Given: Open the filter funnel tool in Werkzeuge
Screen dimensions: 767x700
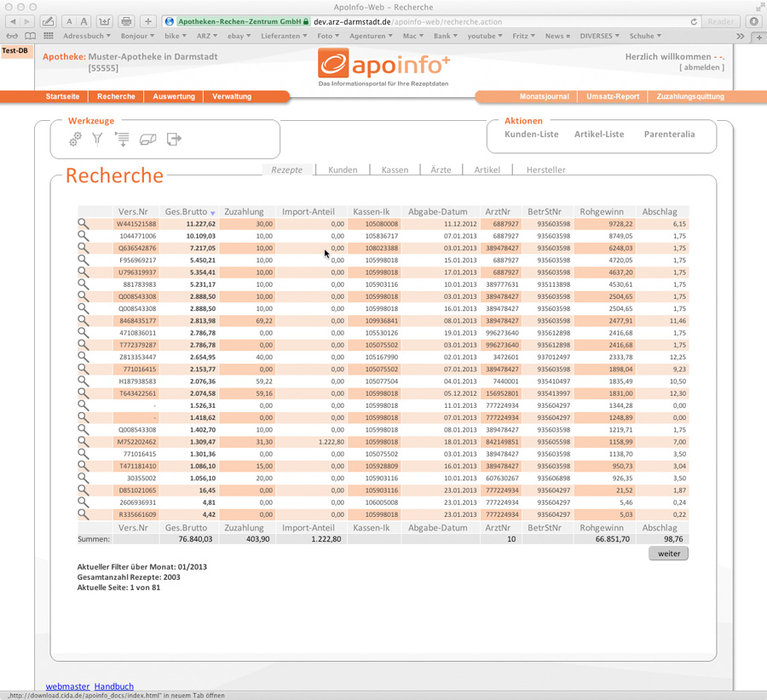Looking at the screenshot, I should (97, 139).
